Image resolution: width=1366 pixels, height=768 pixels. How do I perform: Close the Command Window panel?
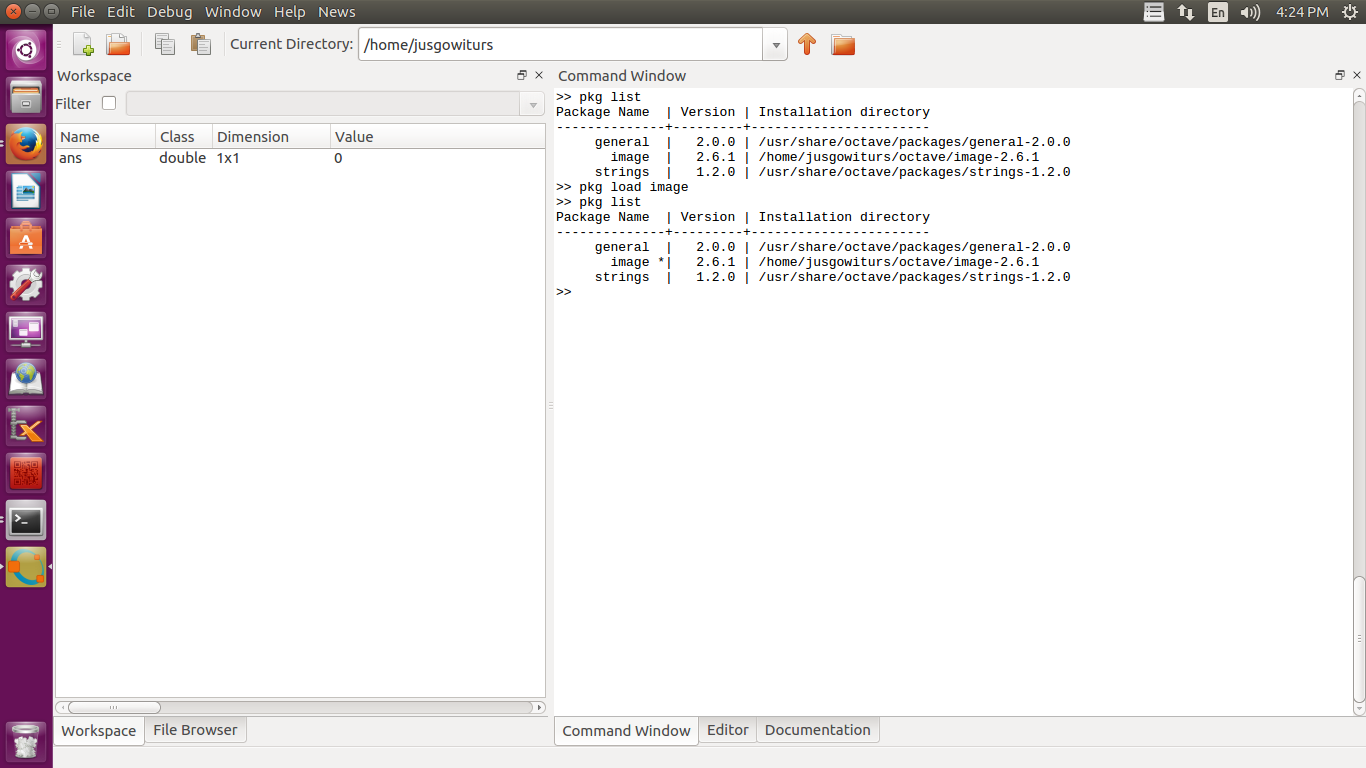pos(1357,75)
